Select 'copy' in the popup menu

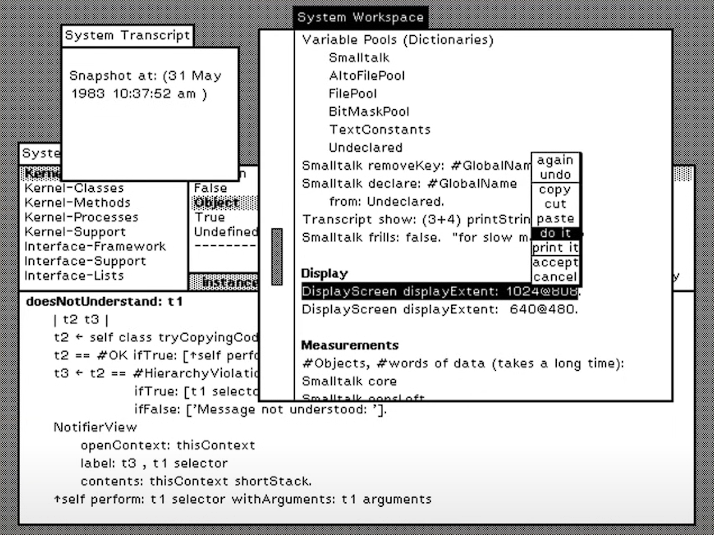(555, 189)
